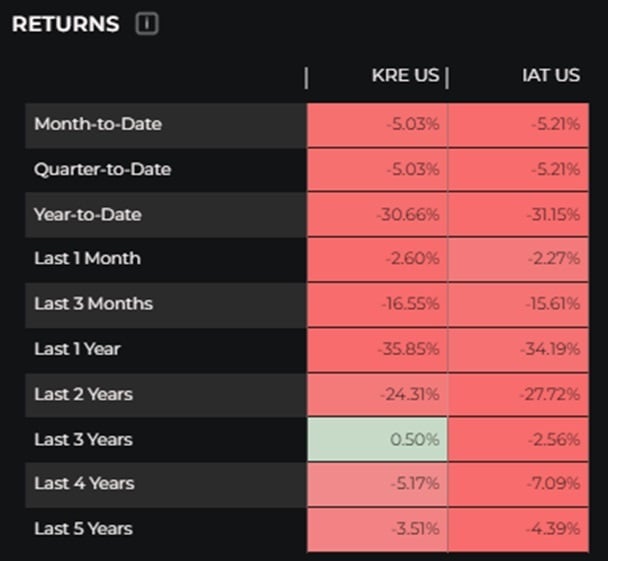Viewport: 624px width, 561px height.
Task: Click the info icon beside RETURNS
Action: click(147, 24)
